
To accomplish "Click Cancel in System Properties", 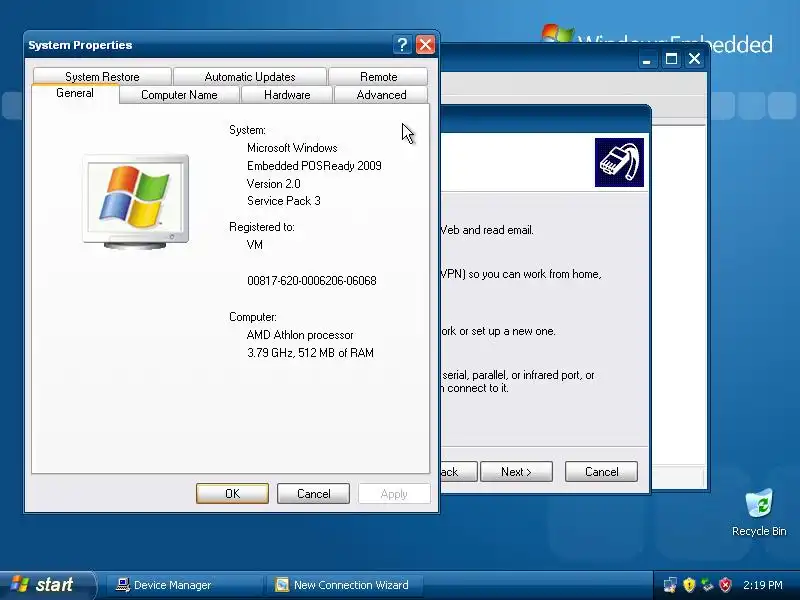I will click(313, 493).
